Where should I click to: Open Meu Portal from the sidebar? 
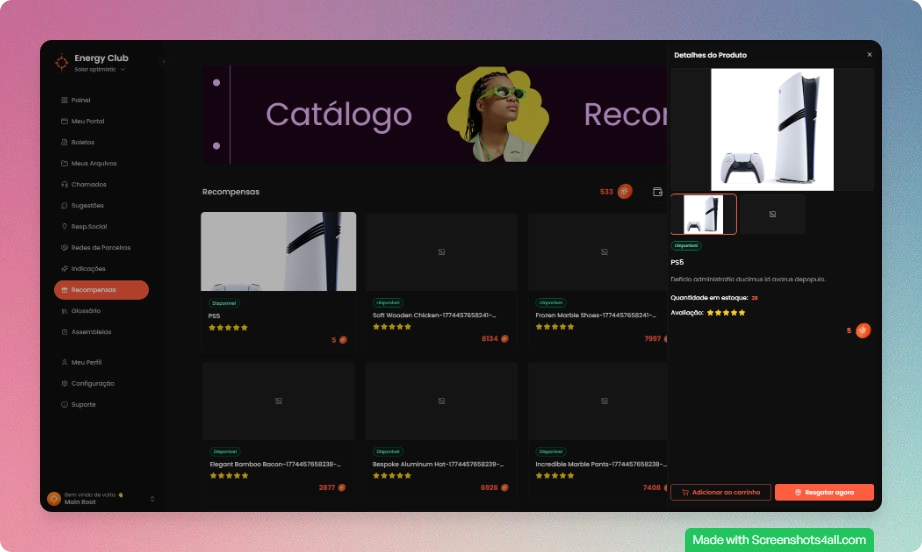pos(87,121)
